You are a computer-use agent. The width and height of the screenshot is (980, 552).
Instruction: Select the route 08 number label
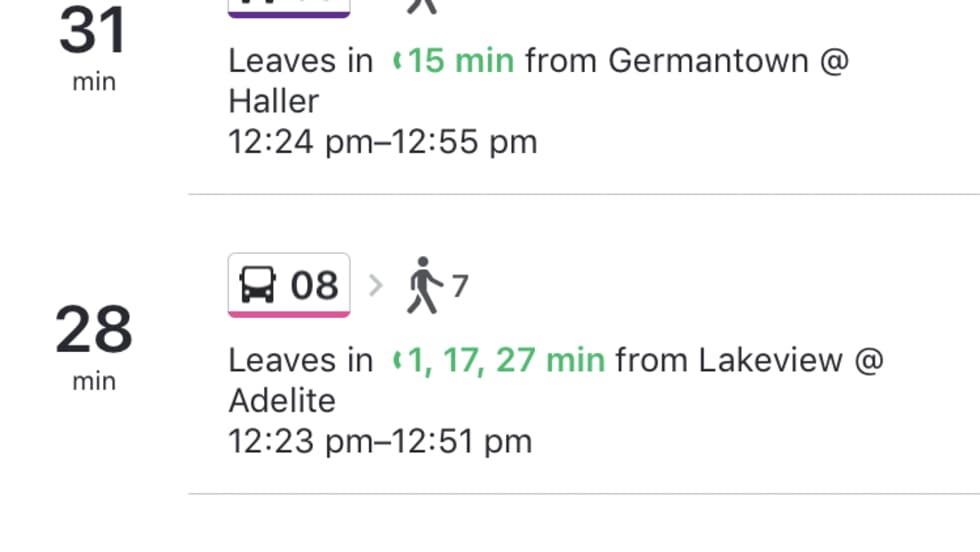pyautogui.click(x=314, y=286)
